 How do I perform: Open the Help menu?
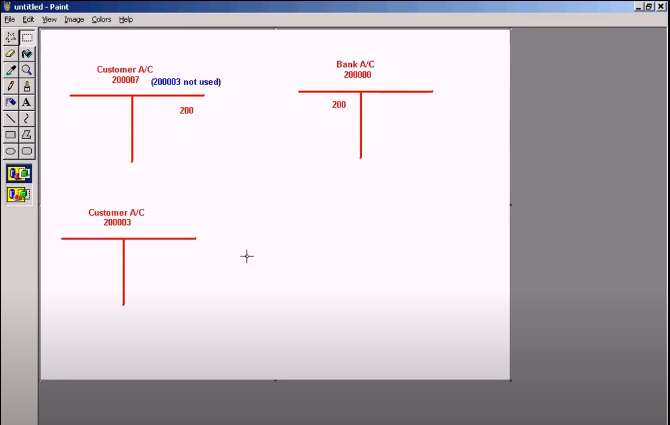(126, 20)
